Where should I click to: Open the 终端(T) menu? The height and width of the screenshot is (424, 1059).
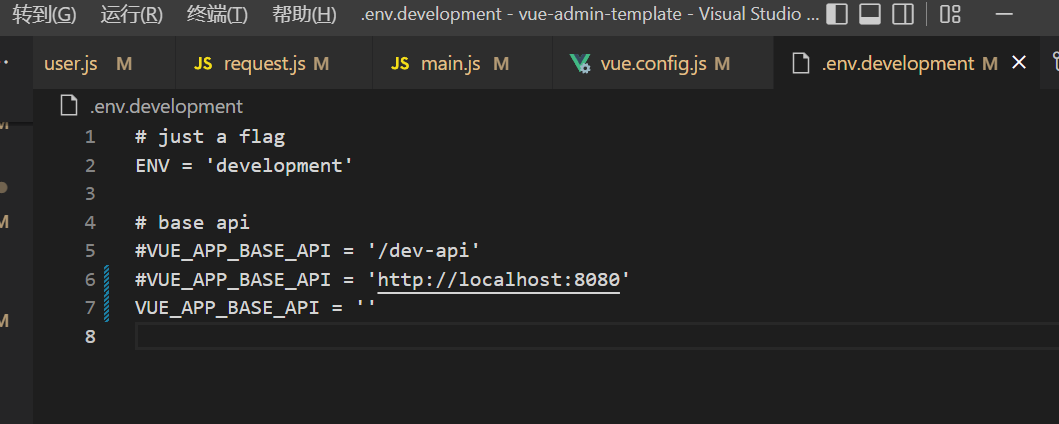[x=217, y=14]
